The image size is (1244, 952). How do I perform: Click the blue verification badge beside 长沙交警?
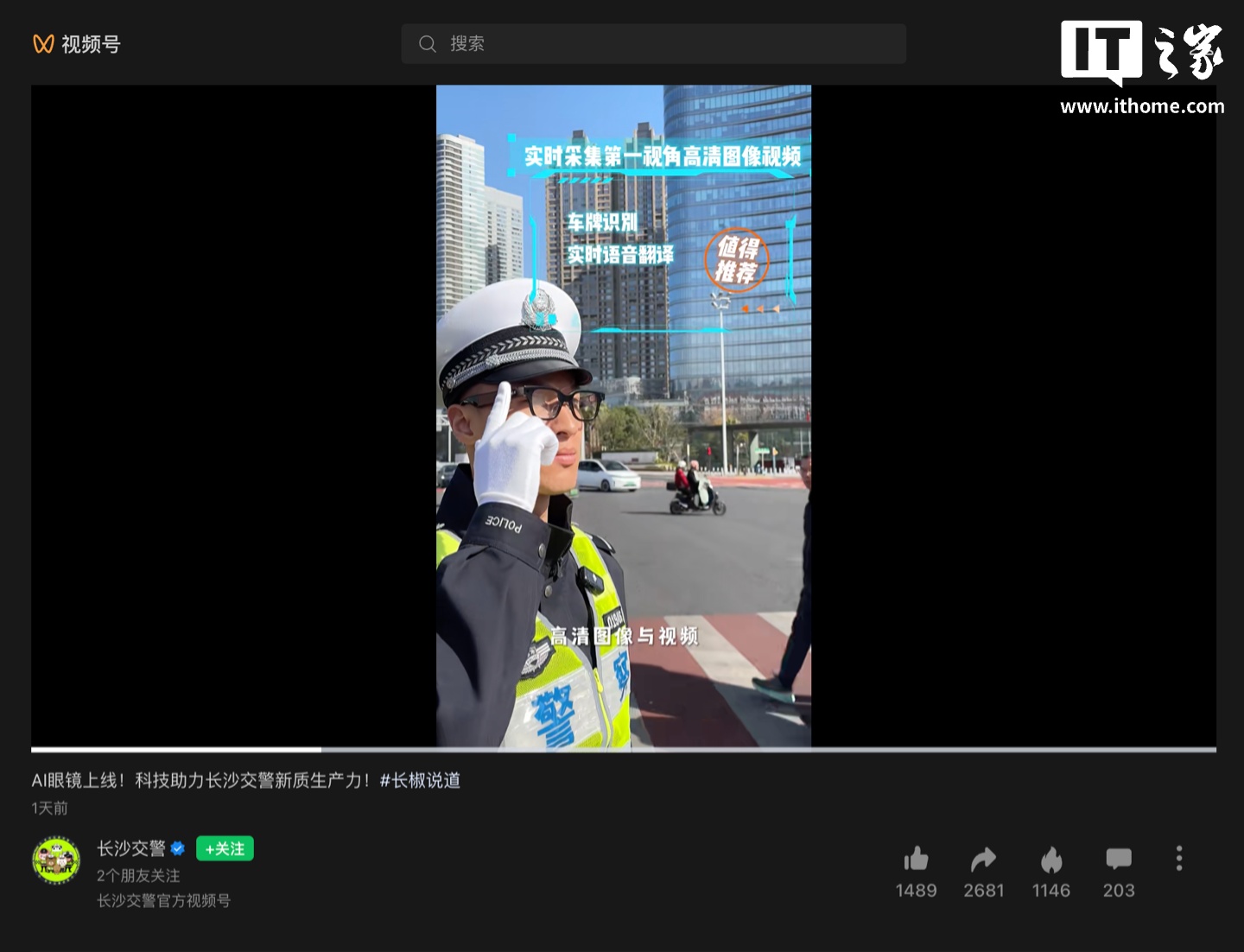(179, 847)
